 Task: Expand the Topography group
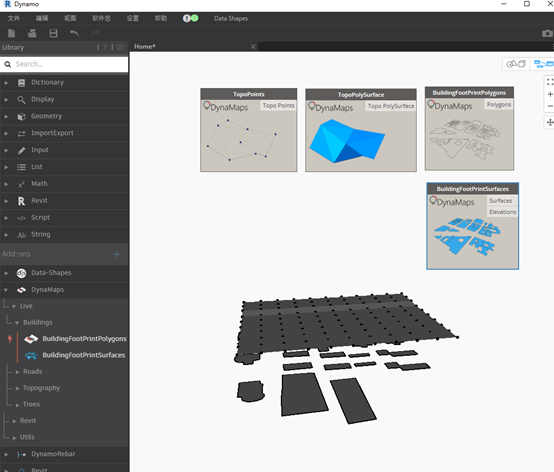17,388
